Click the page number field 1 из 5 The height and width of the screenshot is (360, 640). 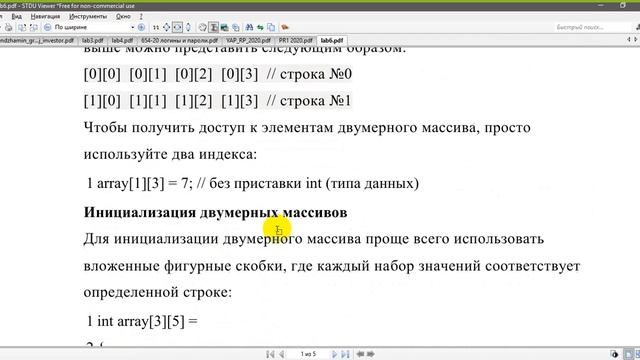coord(308,354)
